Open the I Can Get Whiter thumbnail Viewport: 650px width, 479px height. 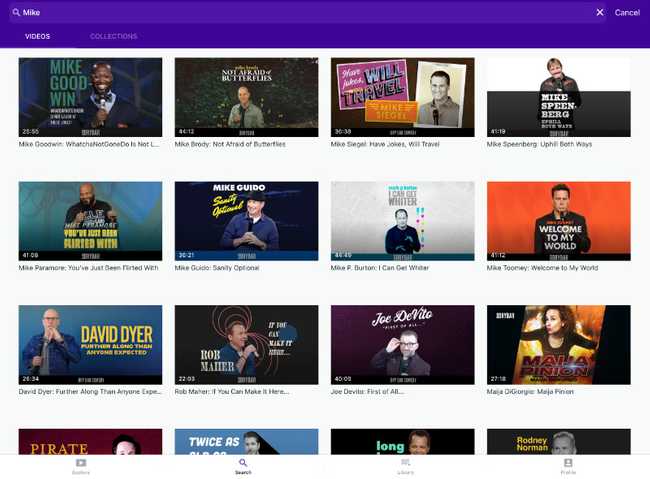(403, 221)
